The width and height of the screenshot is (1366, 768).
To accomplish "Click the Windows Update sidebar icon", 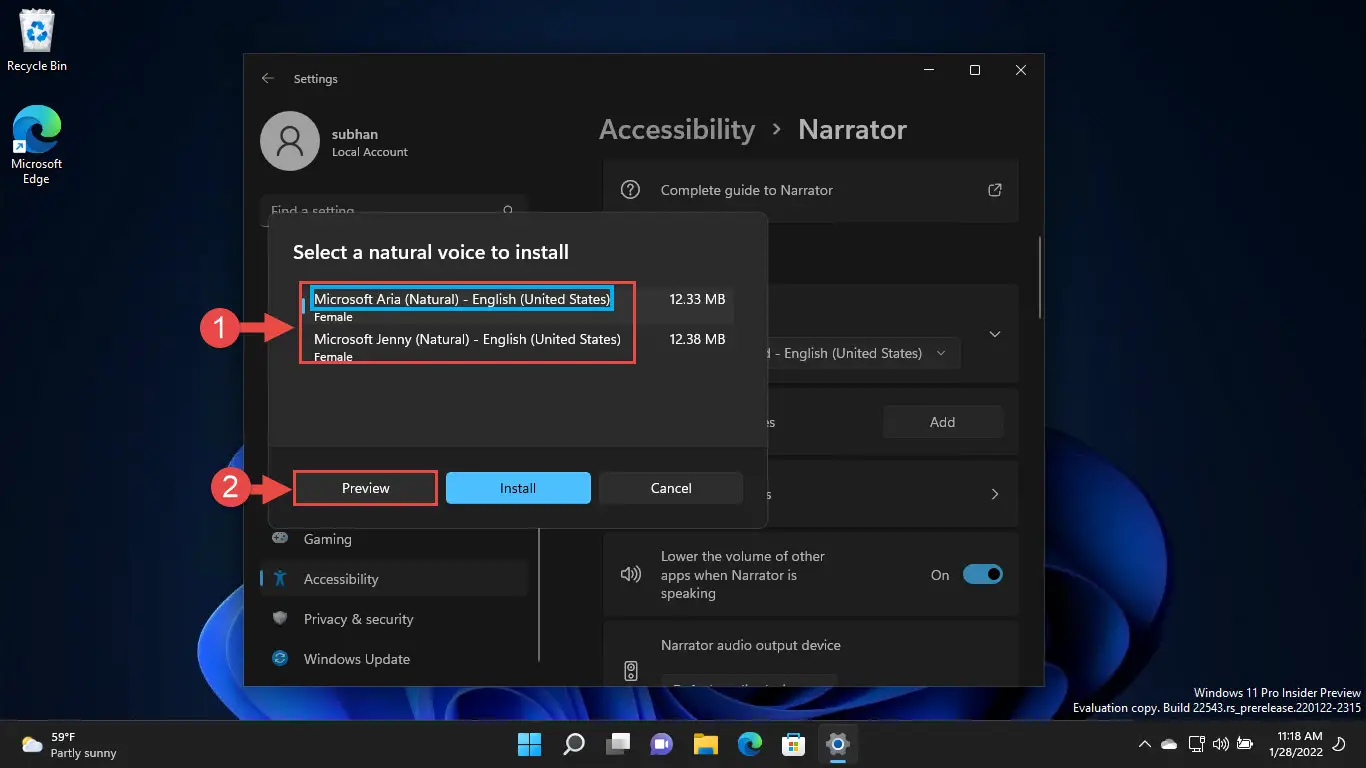I will (x=281, y=659).
